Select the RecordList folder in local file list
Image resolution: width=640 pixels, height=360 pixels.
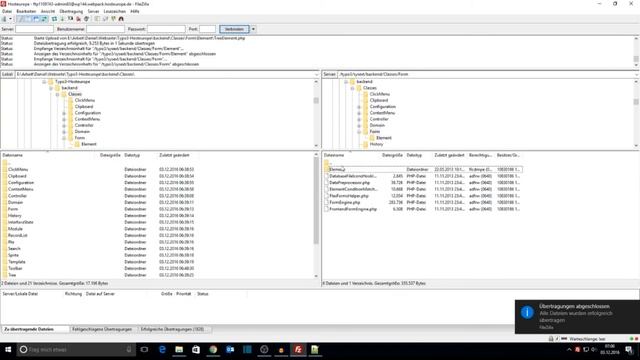(18, 236)
